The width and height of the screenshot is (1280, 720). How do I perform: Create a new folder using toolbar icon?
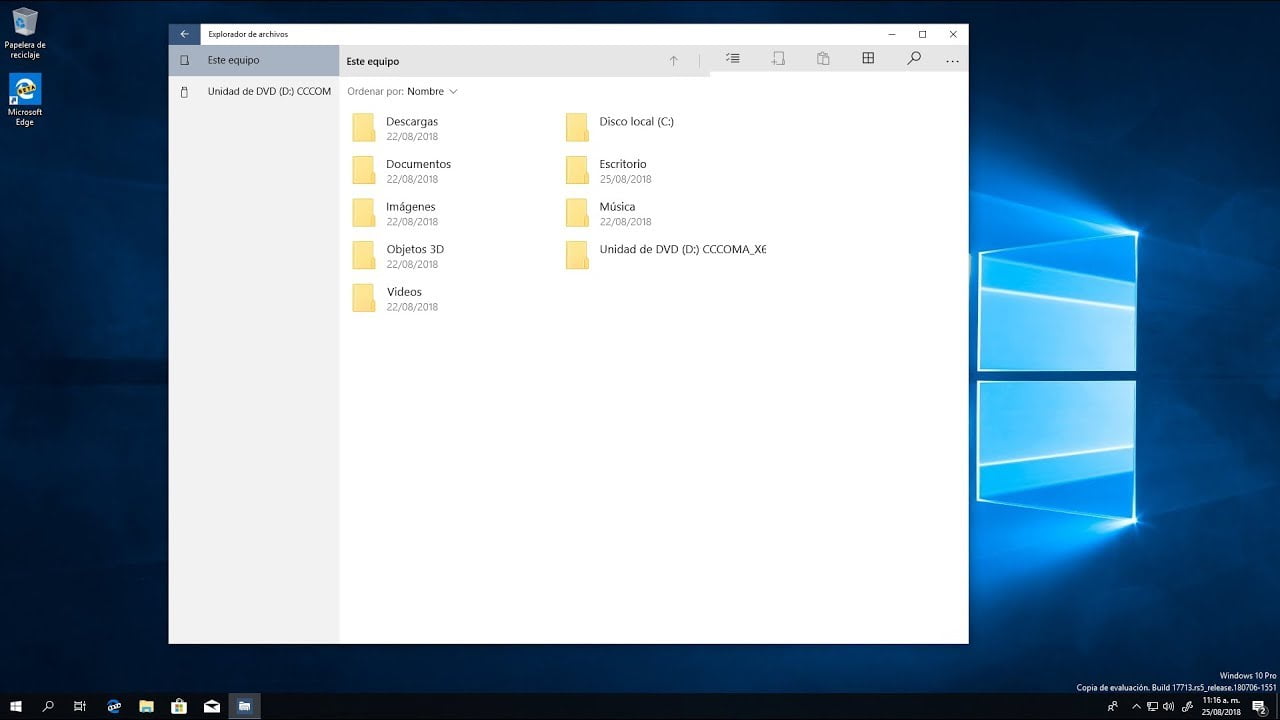pyautogui.click(x=778, y=59)
